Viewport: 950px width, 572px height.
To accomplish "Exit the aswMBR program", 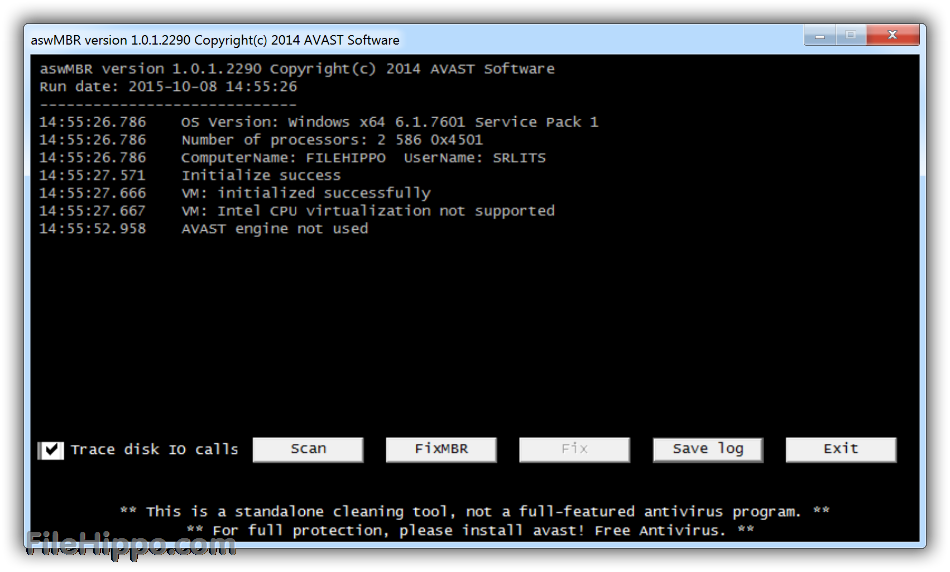I will click(841, 450).
